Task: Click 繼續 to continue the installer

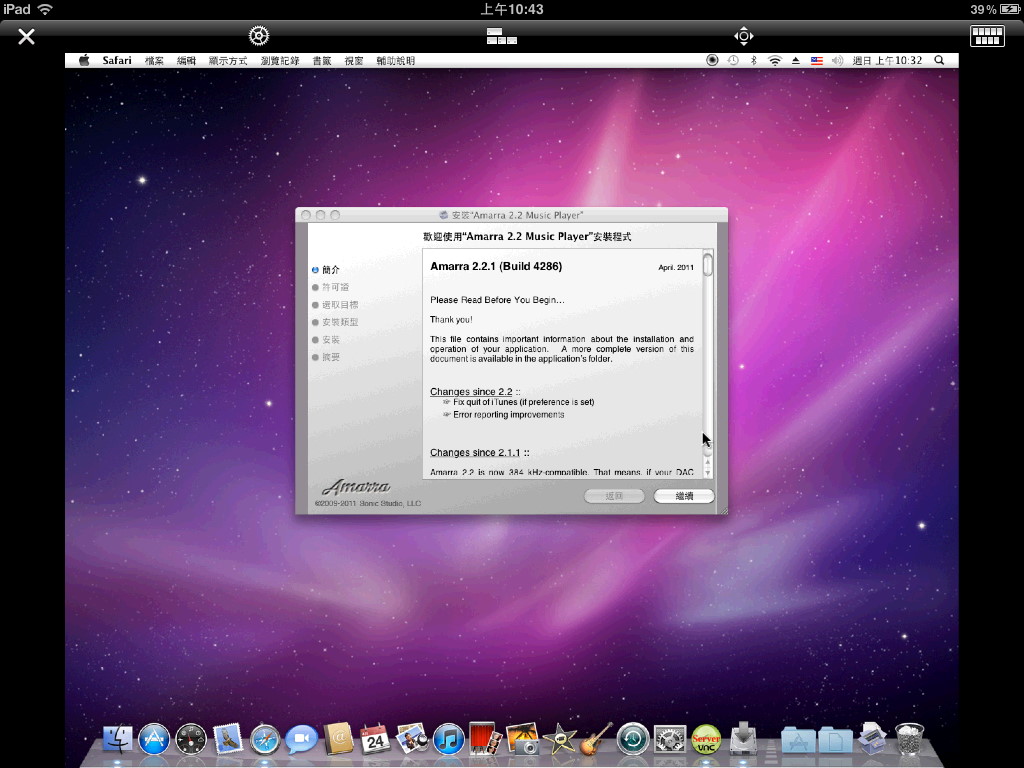Action: tap(684, 496)
